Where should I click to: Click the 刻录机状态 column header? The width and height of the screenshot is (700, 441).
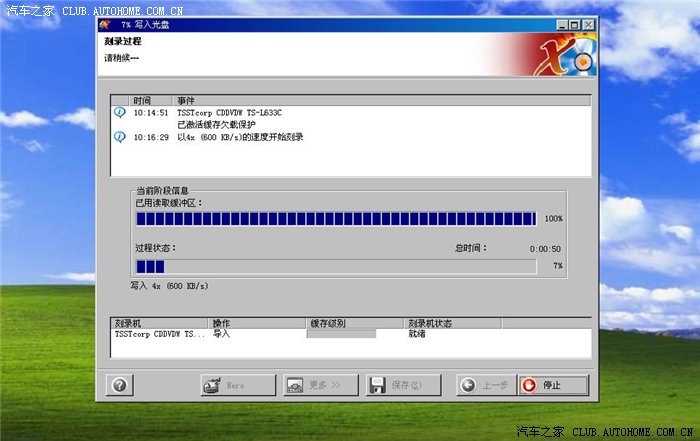coord(431,324)
